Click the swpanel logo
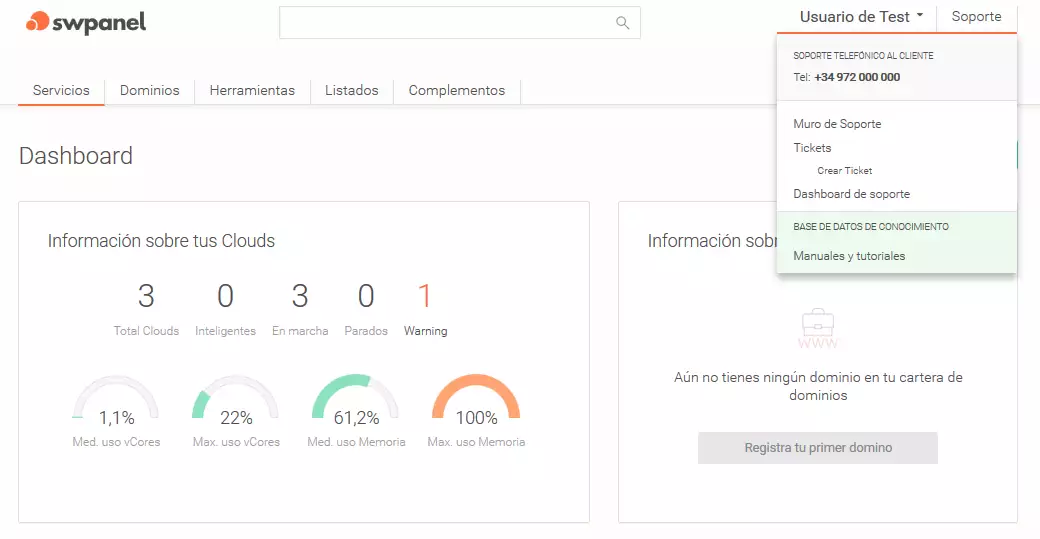 [86, 22]
